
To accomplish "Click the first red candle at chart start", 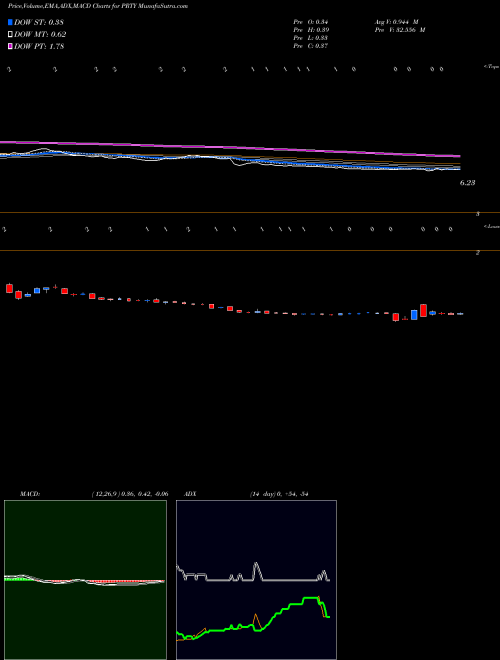I will pyautogui.click(x=9, y=288).
